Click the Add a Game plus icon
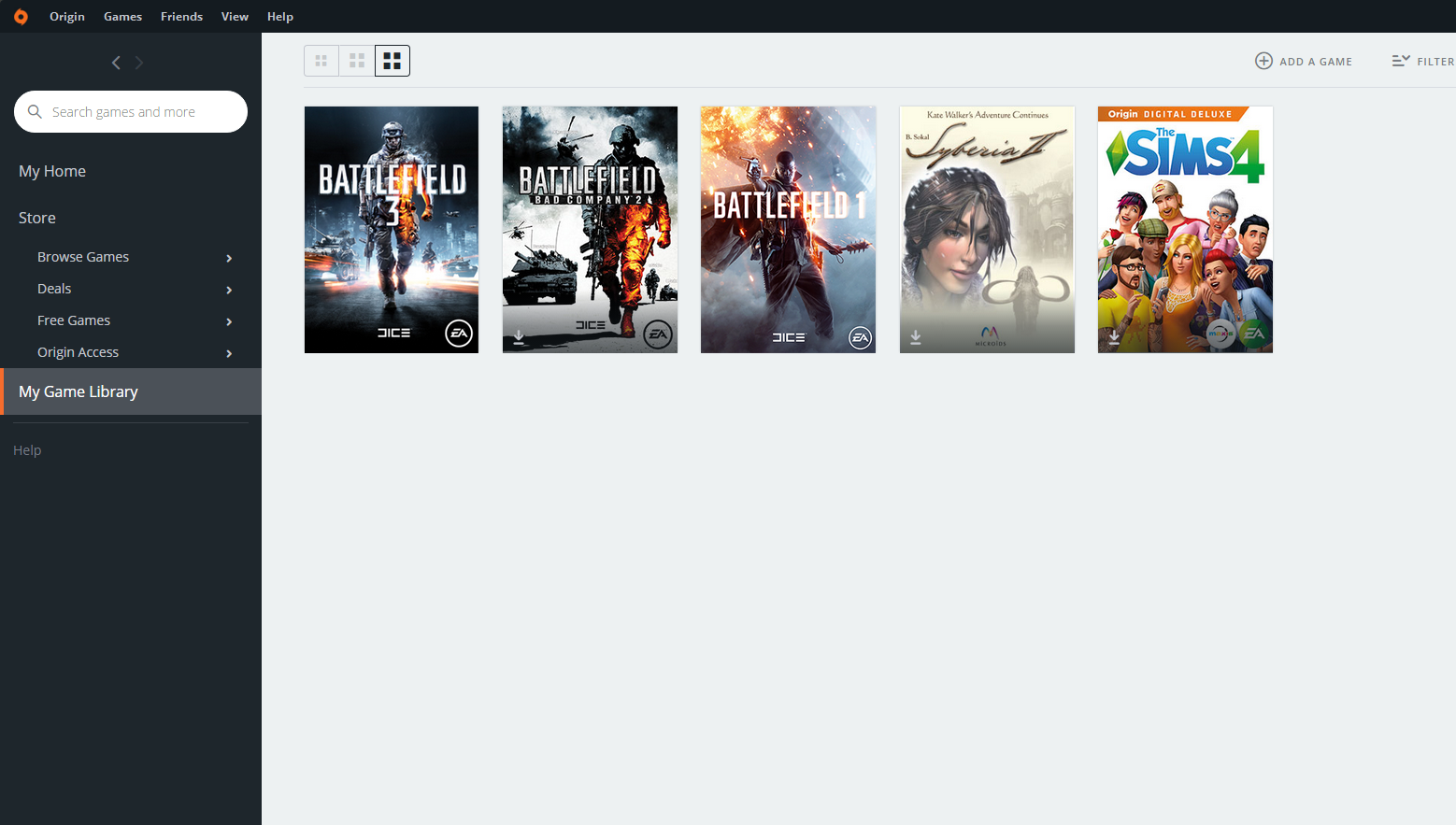This screenshot has height=825, width=1456. click(x=1263, y=61)
